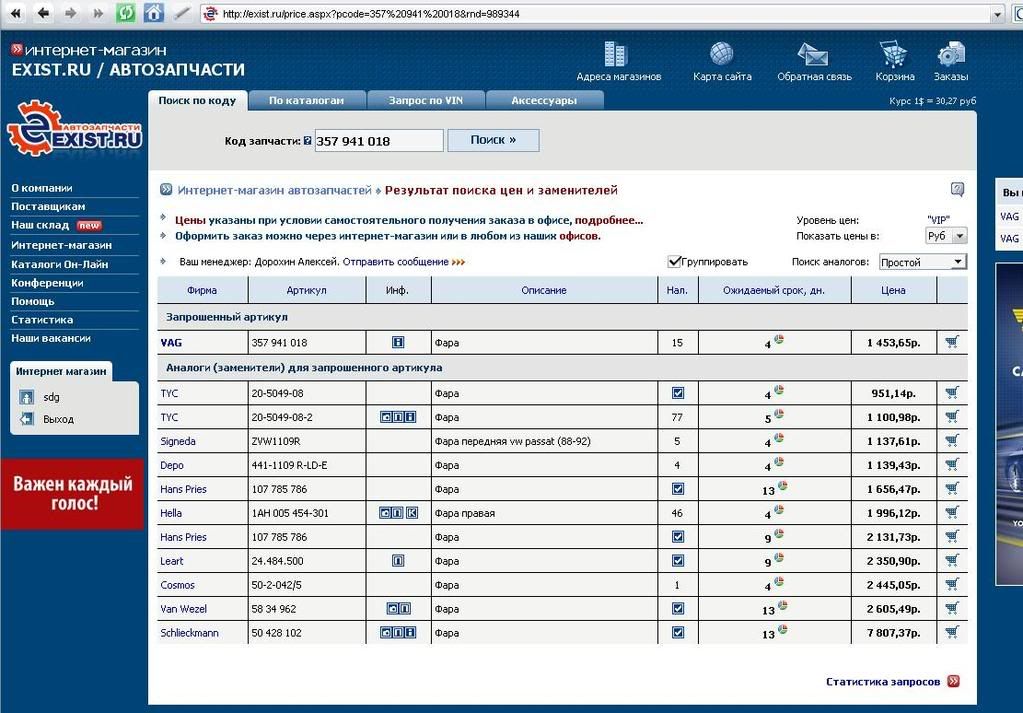Image resolution: width=1023 pixels, height=713 pixels.
Task: Open Поставщикам in sidebar menu
Action: point(48,206)
